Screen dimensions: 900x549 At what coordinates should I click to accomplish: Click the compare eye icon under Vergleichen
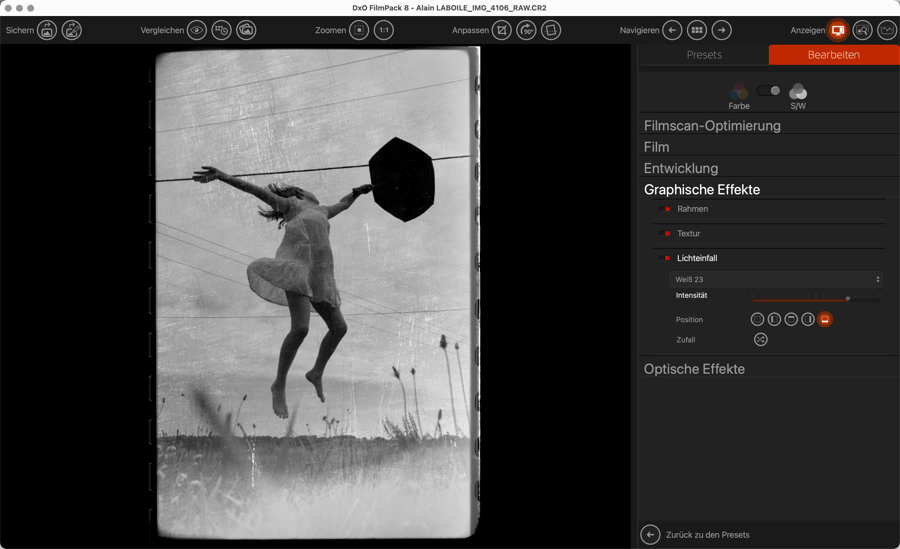point(197,31)
